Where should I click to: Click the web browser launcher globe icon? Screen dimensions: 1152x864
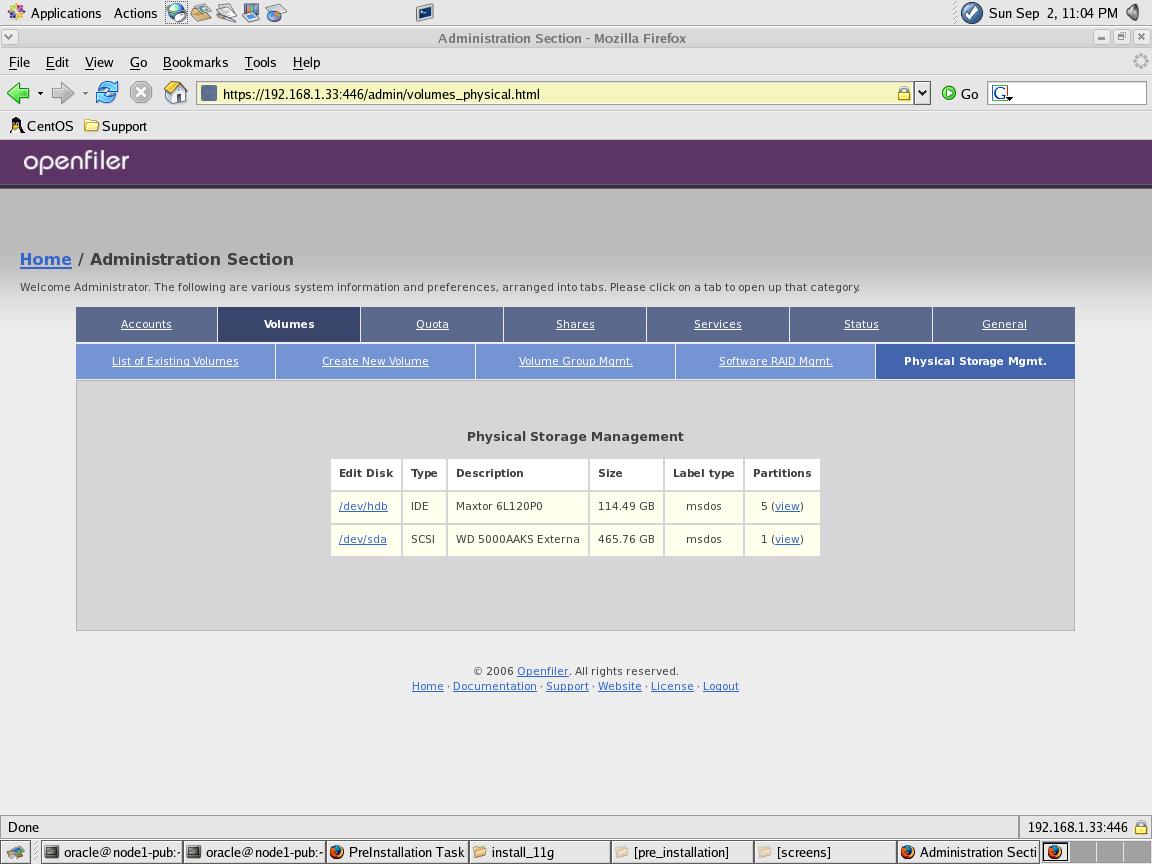176,12
